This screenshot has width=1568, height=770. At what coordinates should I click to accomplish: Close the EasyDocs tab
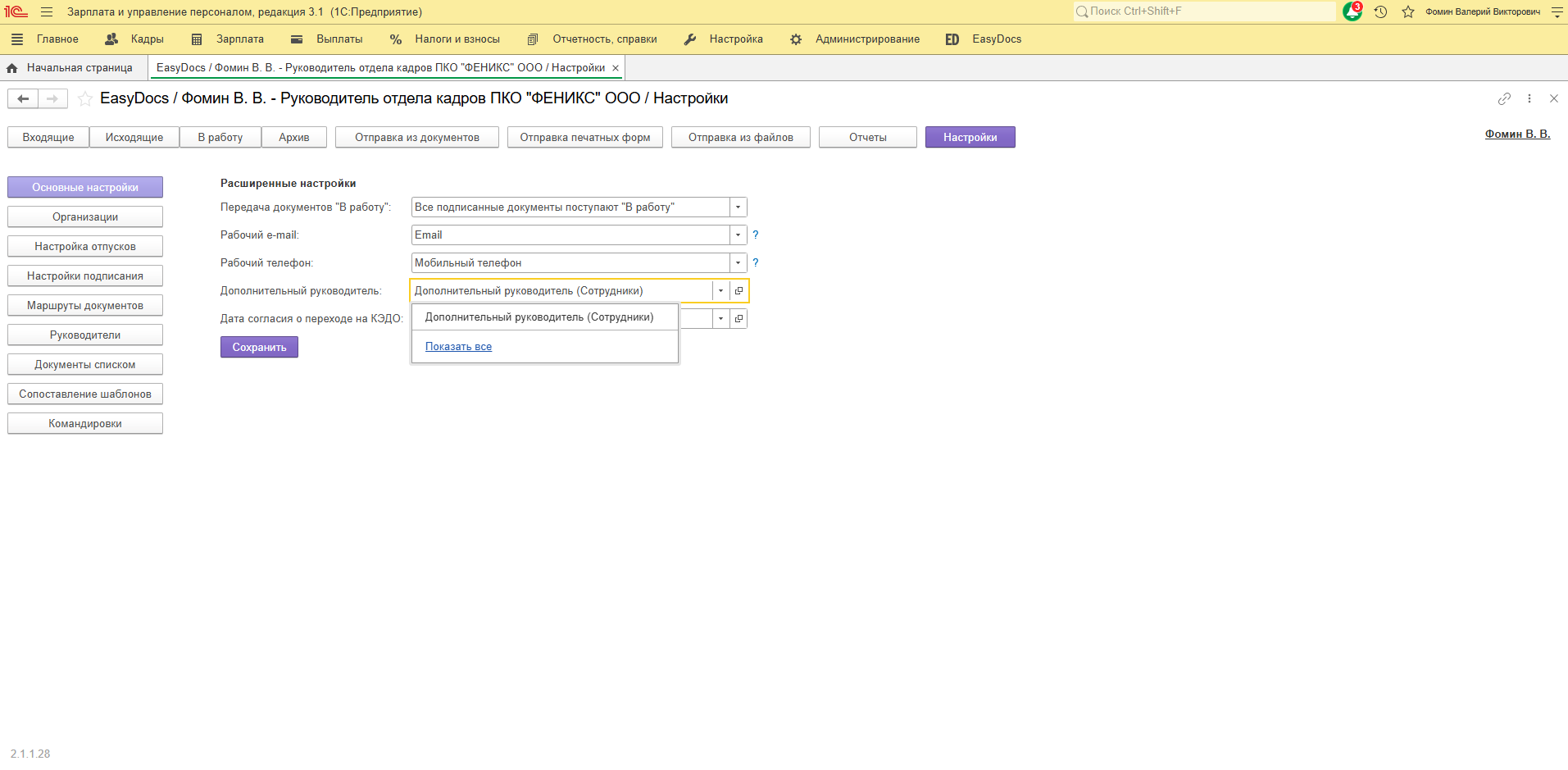[x=616, y=68]
